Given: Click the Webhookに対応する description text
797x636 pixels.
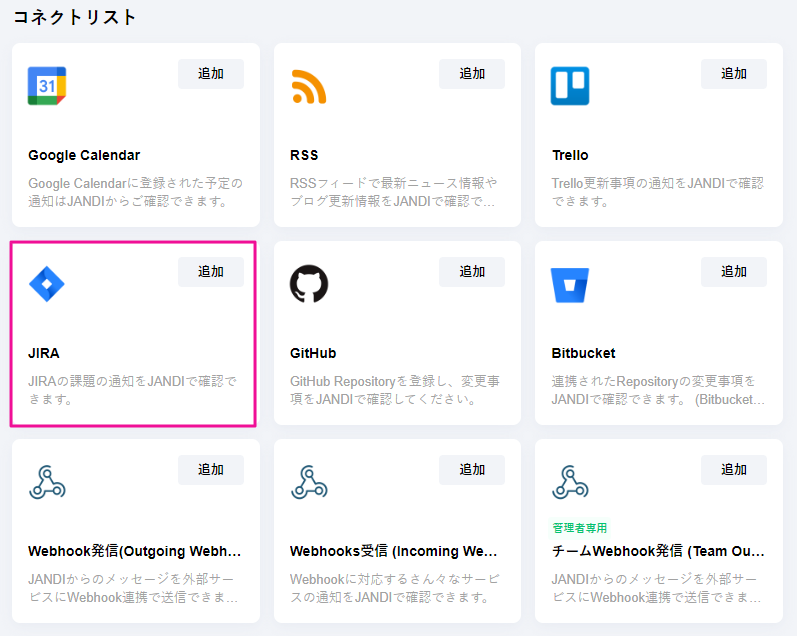Looking at the screenshot, I should (x=395, y=588).
